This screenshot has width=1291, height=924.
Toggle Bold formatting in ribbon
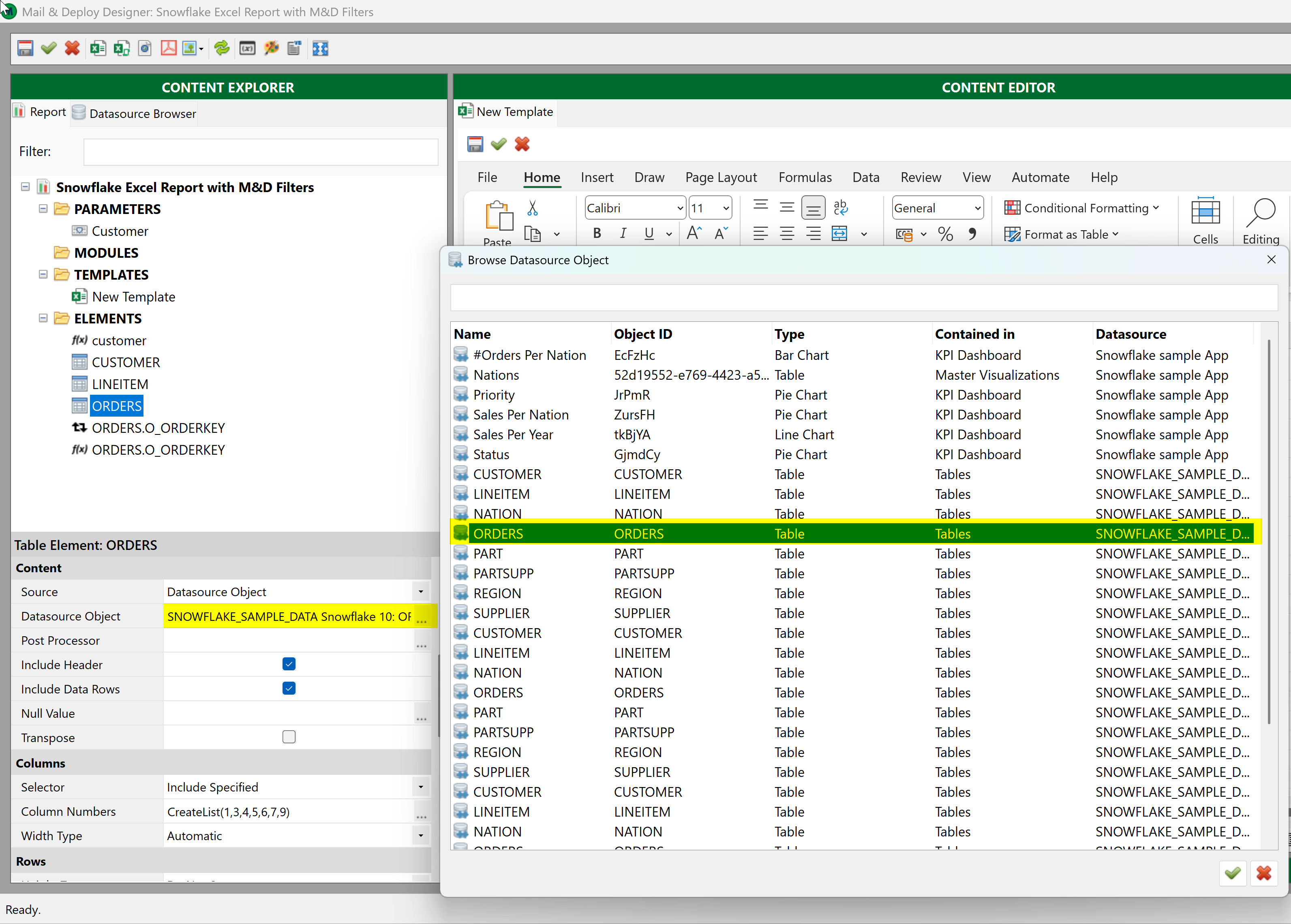click(x=597, y=233)
